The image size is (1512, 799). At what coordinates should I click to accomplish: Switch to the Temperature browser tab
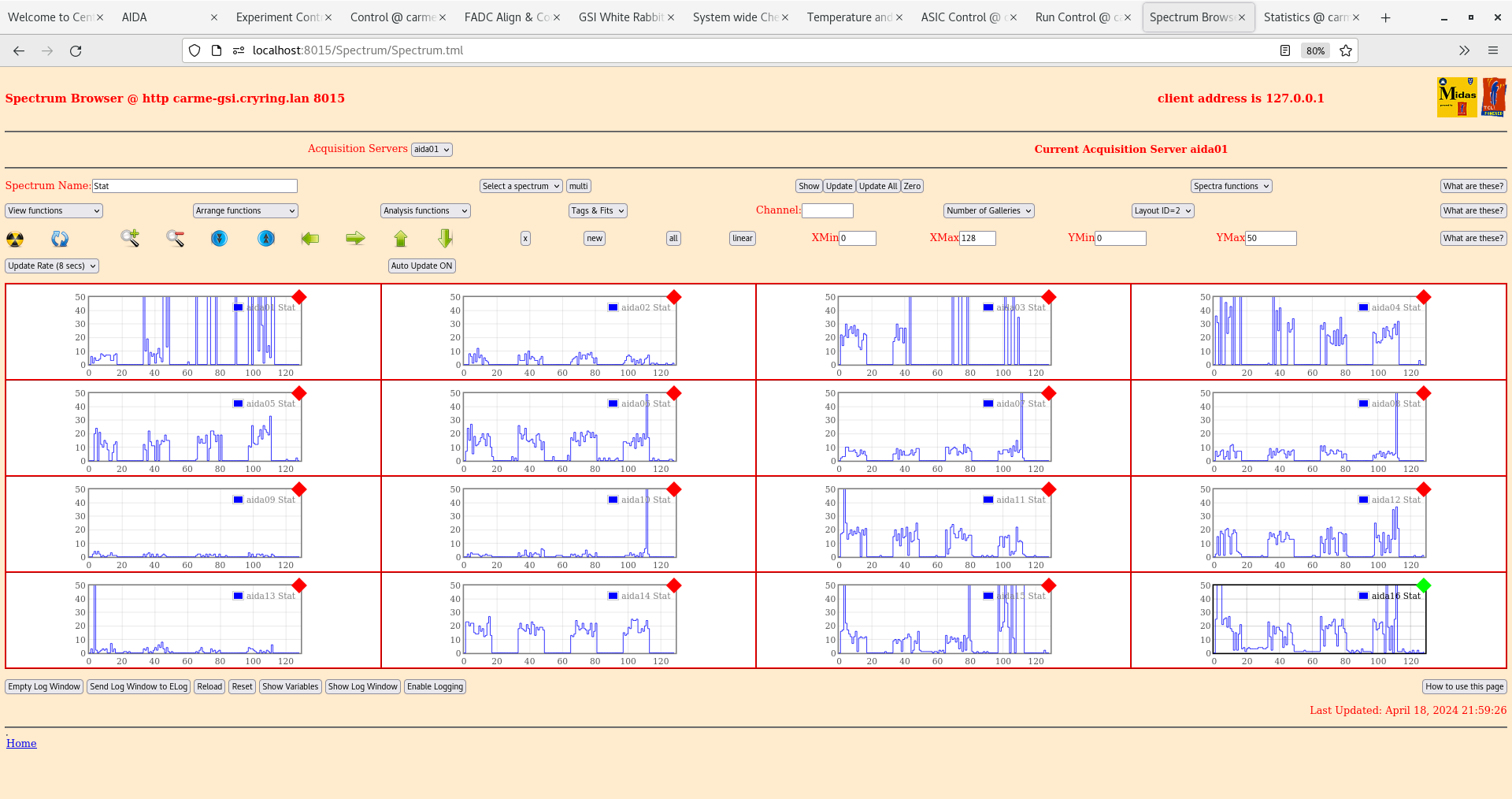coord(849,17)
